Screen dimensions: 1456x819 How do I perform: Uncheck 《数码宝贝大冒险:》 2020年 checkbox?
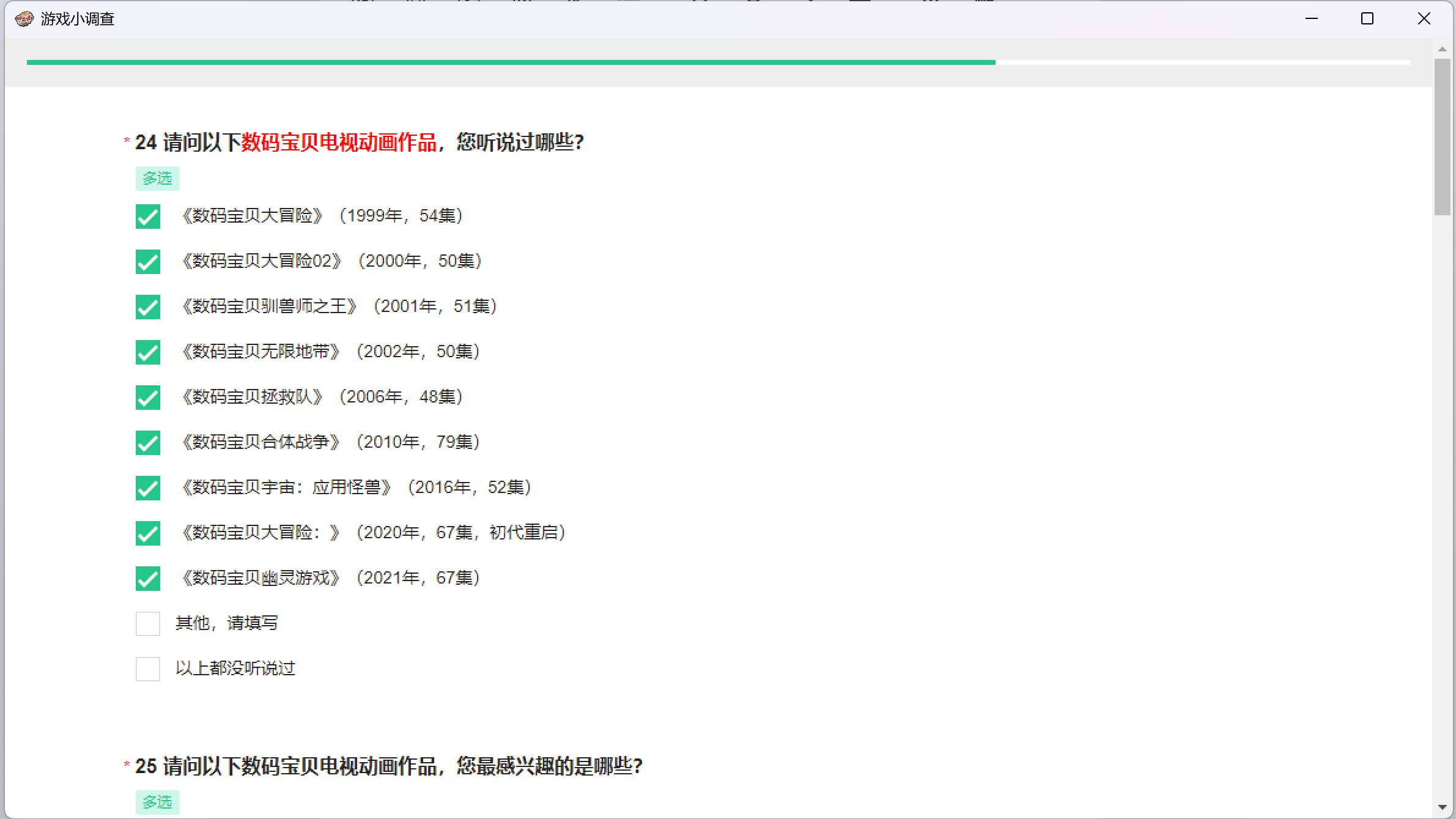click(x=148, y=533)
